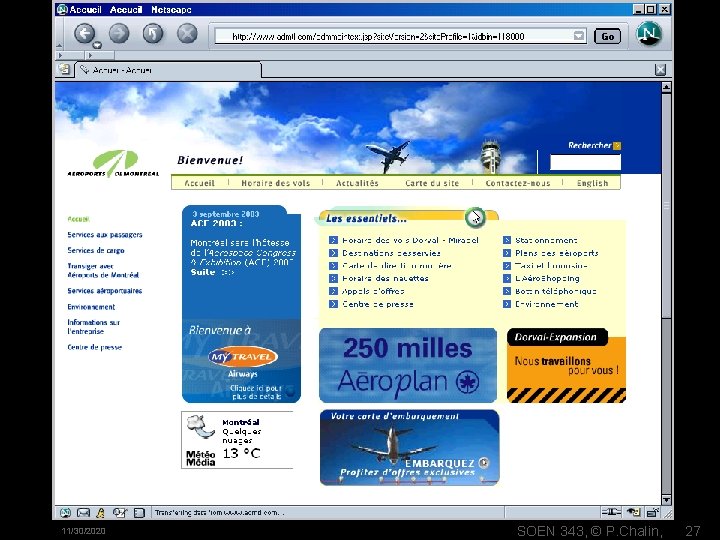Click the Composer icon in status bar
The image size is (720, 540).
click(x=120, y=512)
